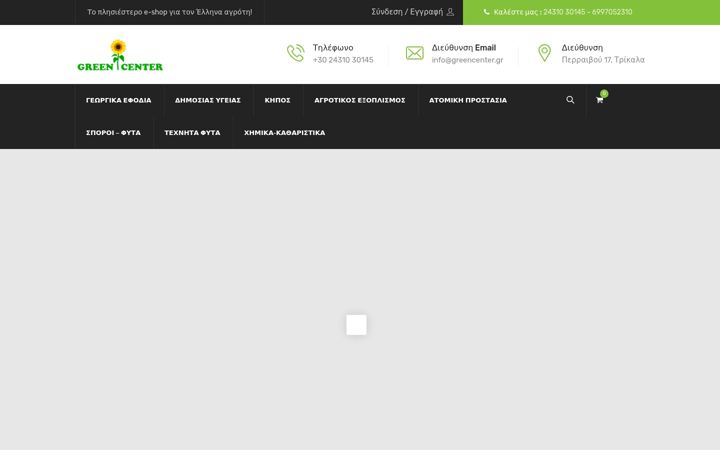Click the Green Center sunflower logo
The width and height of the screenshot is (720, 450).
click(120, 55)
